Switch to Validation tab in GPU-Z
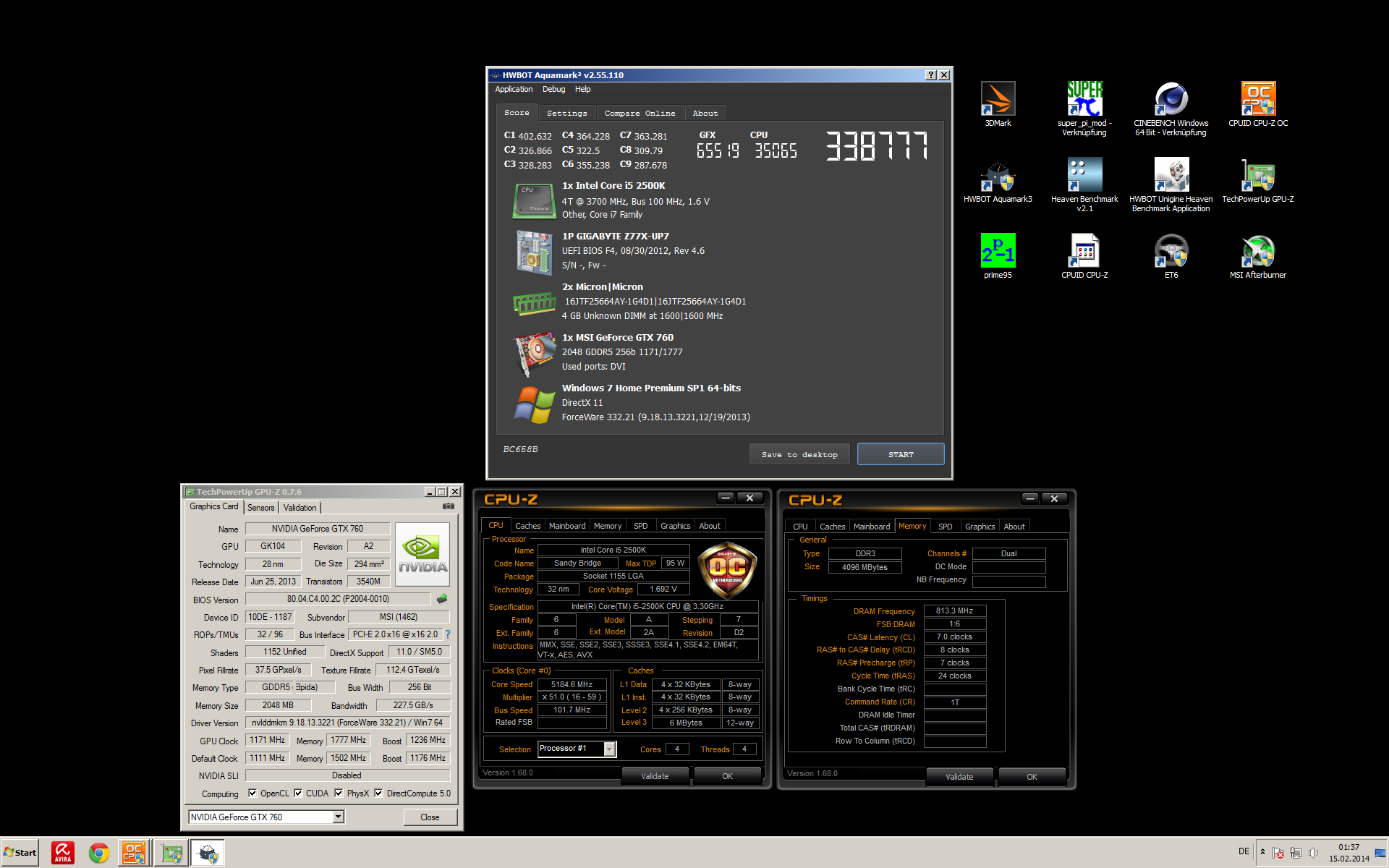This screenshot has width=1389, height=868. [x=300, y=508]
